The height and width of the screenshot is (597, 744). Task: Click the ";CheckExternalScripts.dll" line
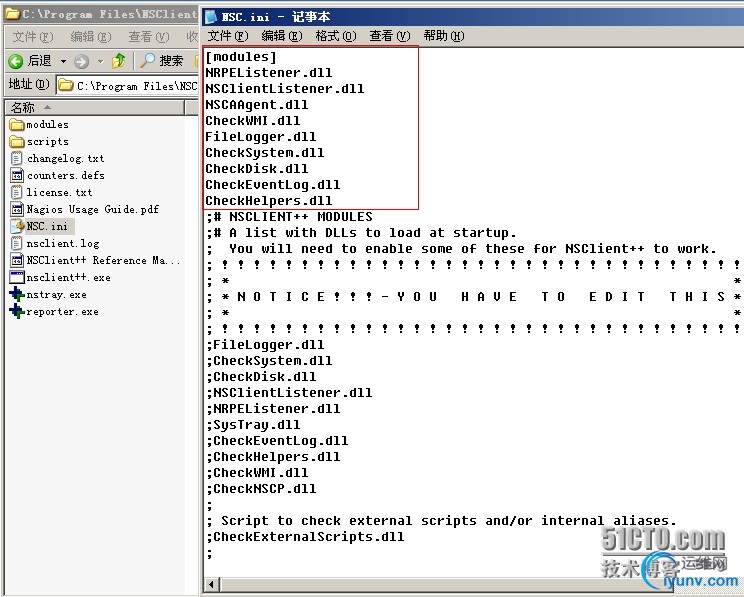coord(306,537)
